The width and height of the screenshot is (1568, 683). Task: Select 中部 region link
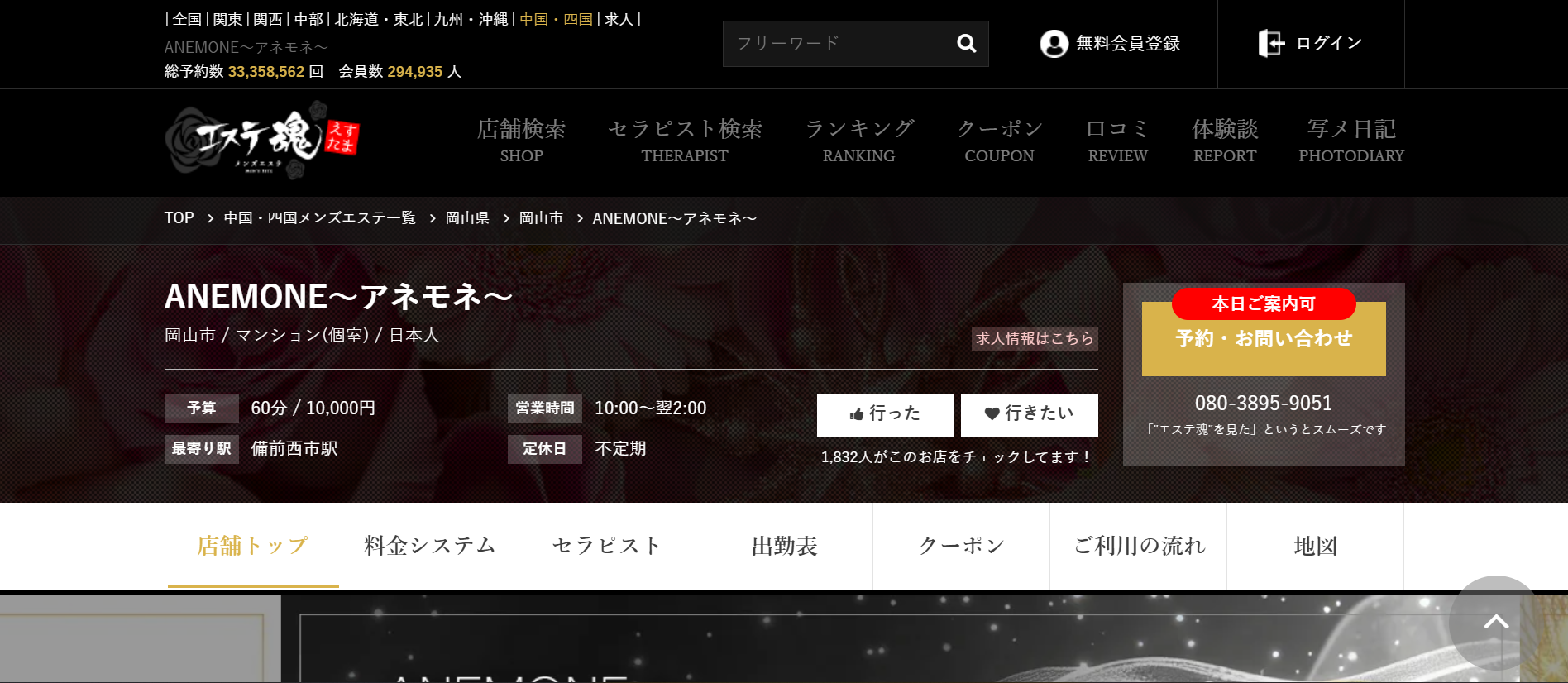(x=308, y=19)
